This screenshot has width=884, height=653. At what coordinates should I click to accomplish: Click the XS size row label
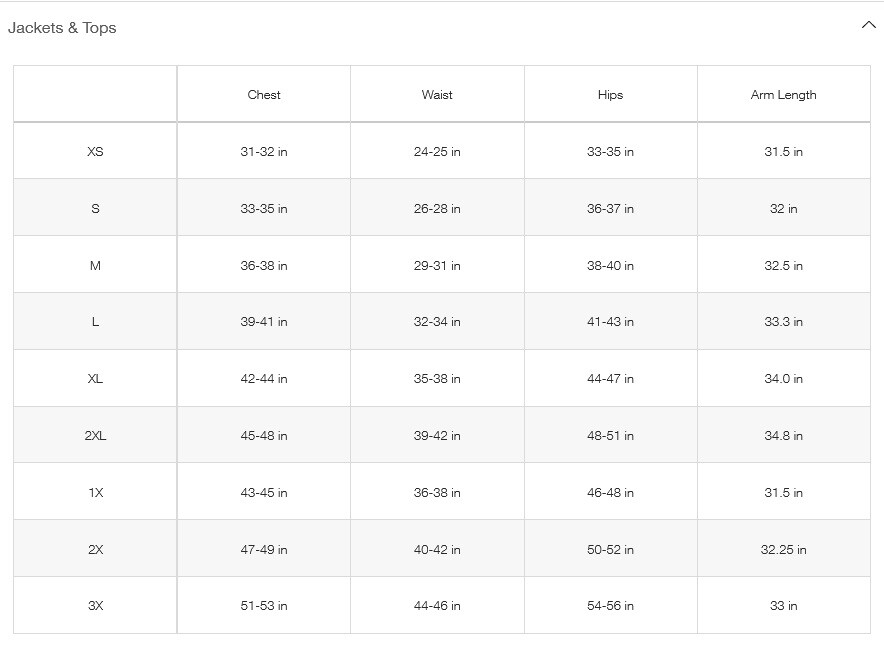click(95, 152)
